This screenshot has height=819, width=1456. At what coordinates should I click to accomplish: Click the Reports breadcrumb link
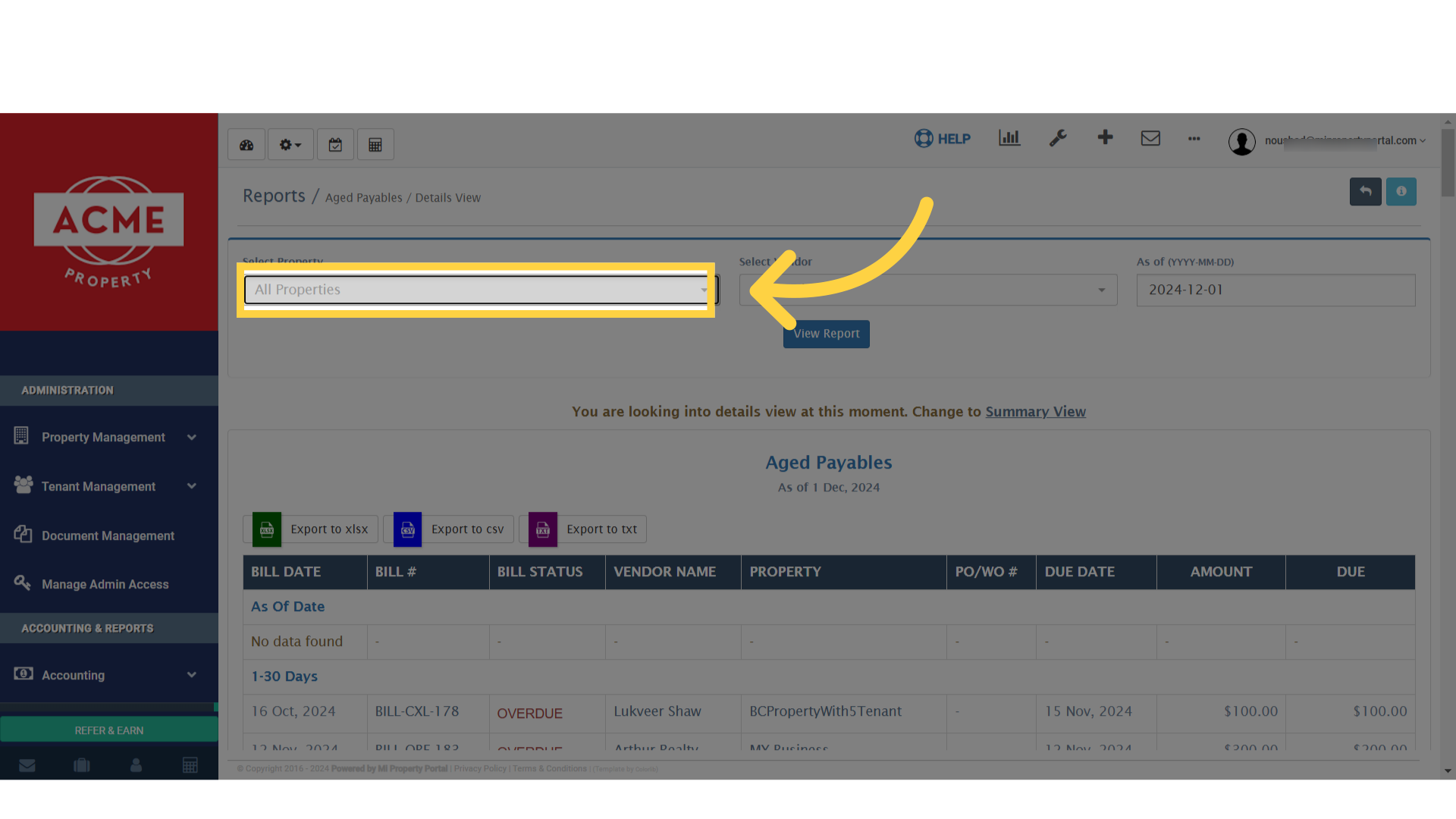(x=274, y=196)
